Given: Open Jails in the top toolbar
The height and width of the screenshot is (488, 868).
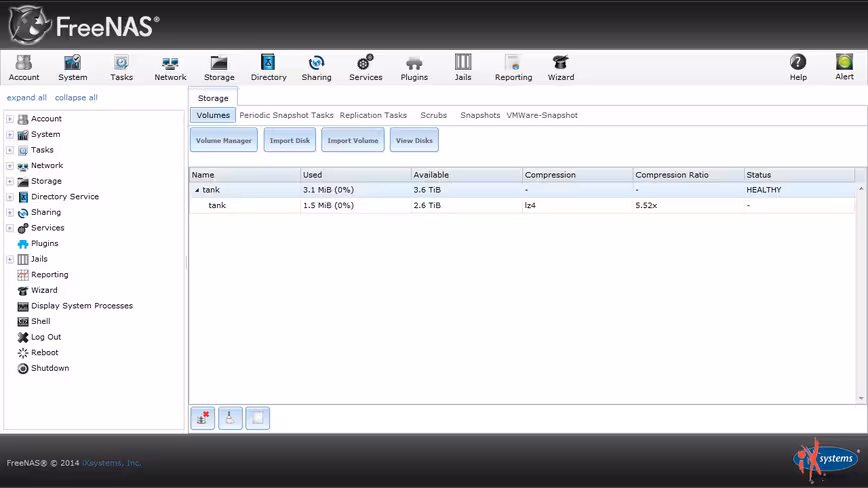Looking at the screenshot, I should pyautogui.click(x=463, y=68).
